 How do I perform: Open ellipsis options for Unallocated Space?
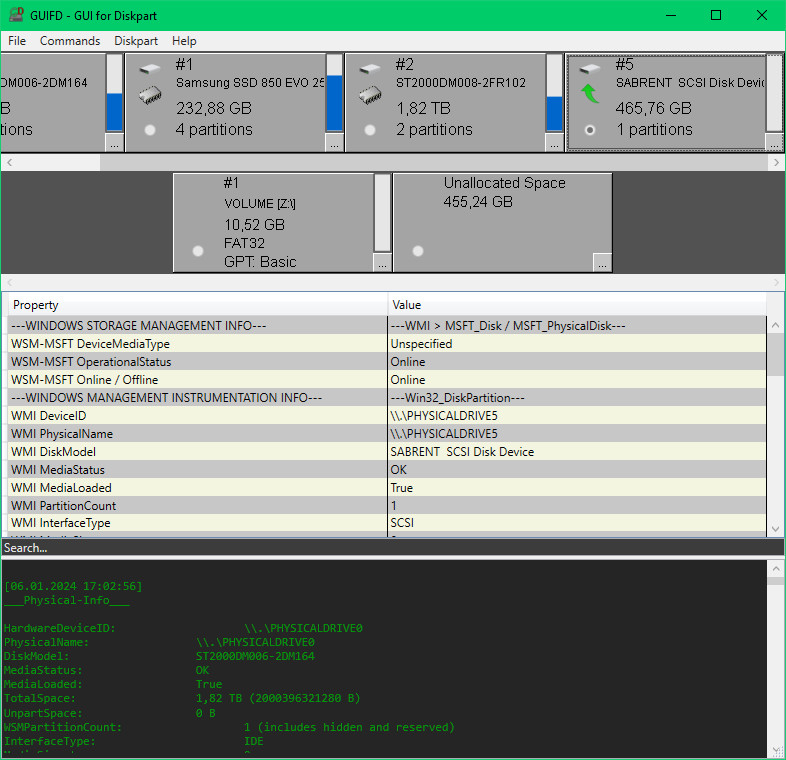click(601, 263)
